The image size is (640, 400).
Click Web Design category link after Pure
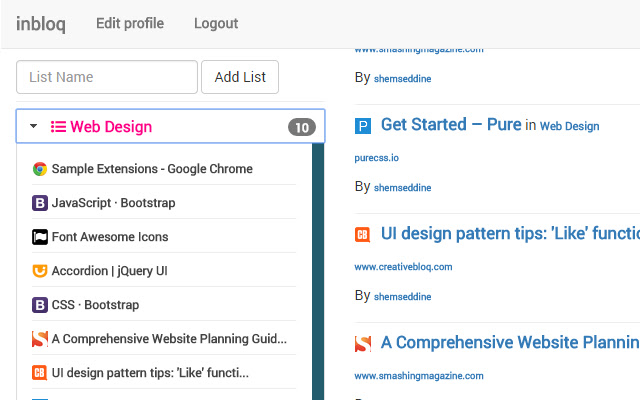(x=569, y=126)
